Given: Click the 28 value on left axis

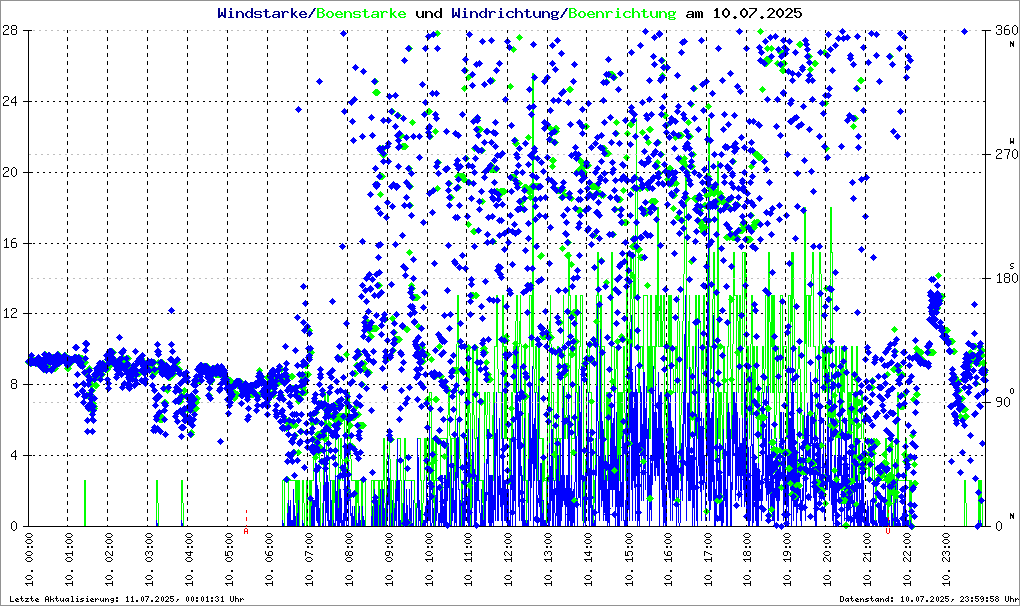Looking at the screenshot, I should pyautogui.click(x=12, y=31).
